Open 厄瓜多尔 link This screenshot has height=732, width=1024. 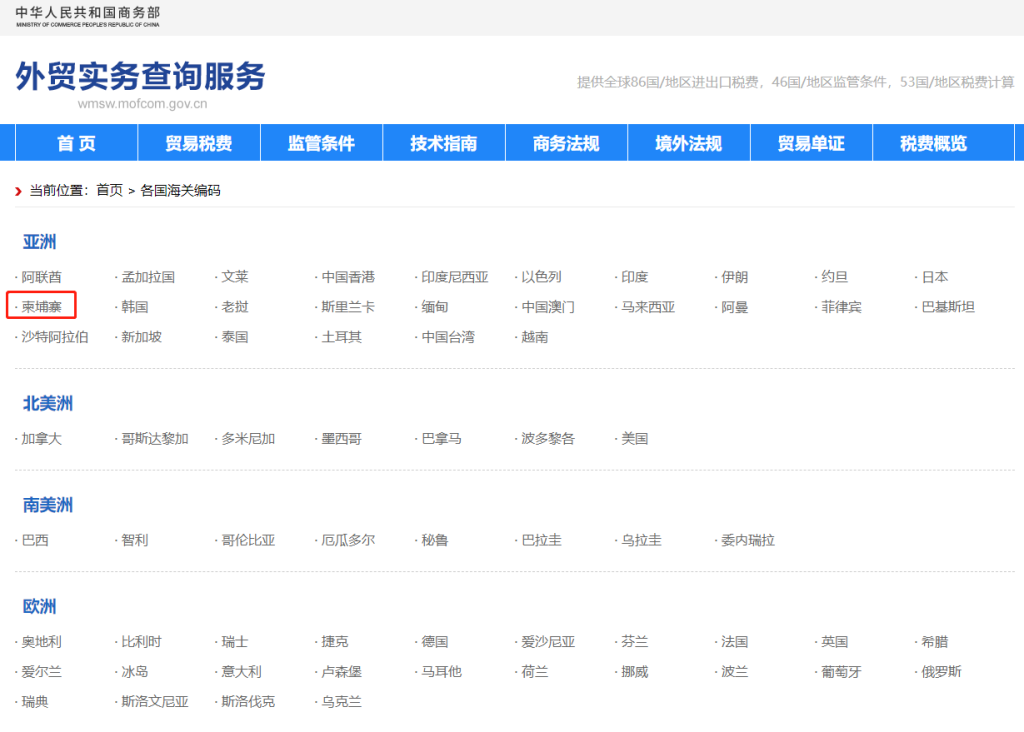(348, 540)
